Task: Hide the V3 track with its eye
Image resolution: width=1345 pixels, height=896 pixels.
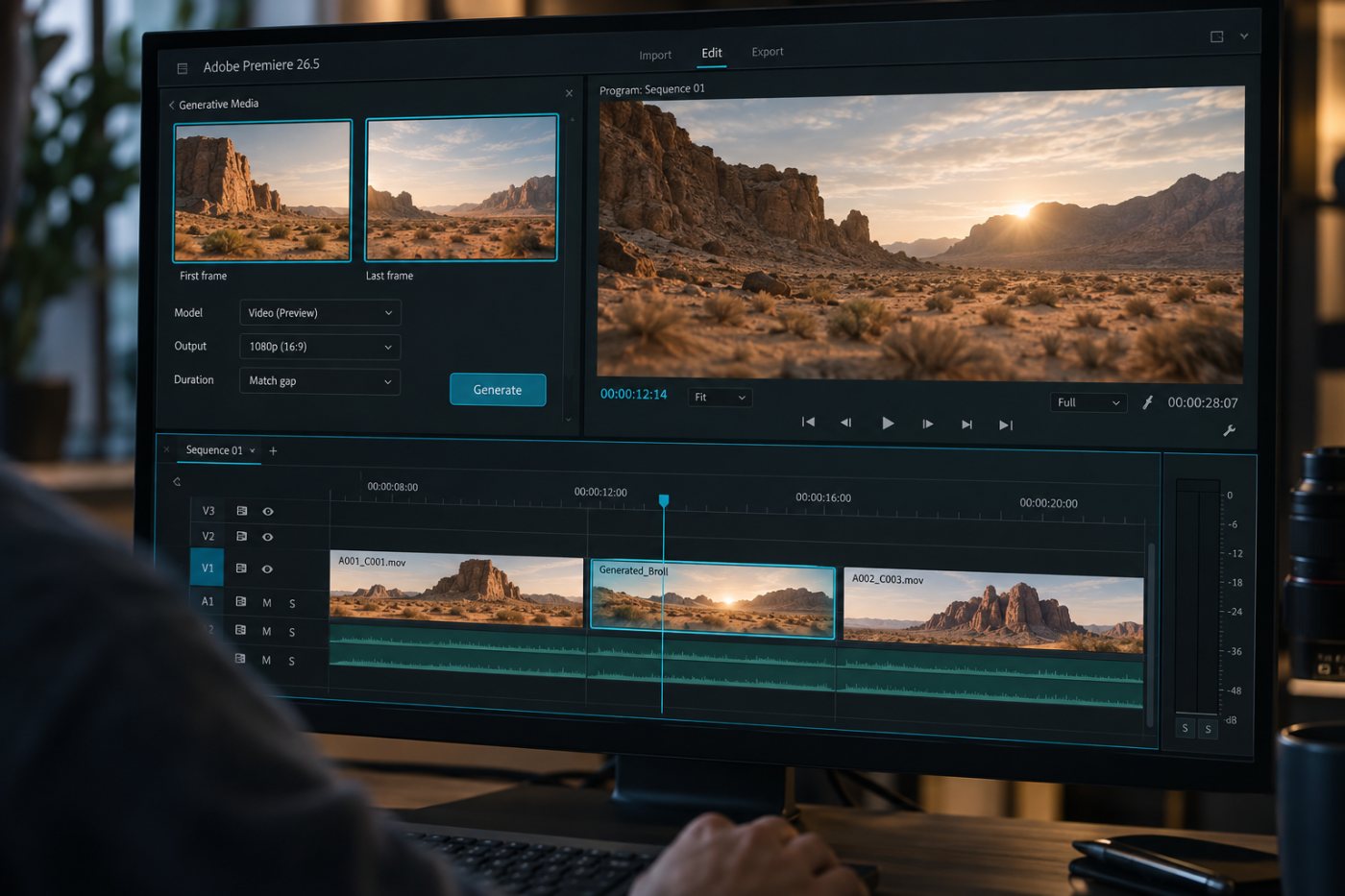Action: (268, 512)
